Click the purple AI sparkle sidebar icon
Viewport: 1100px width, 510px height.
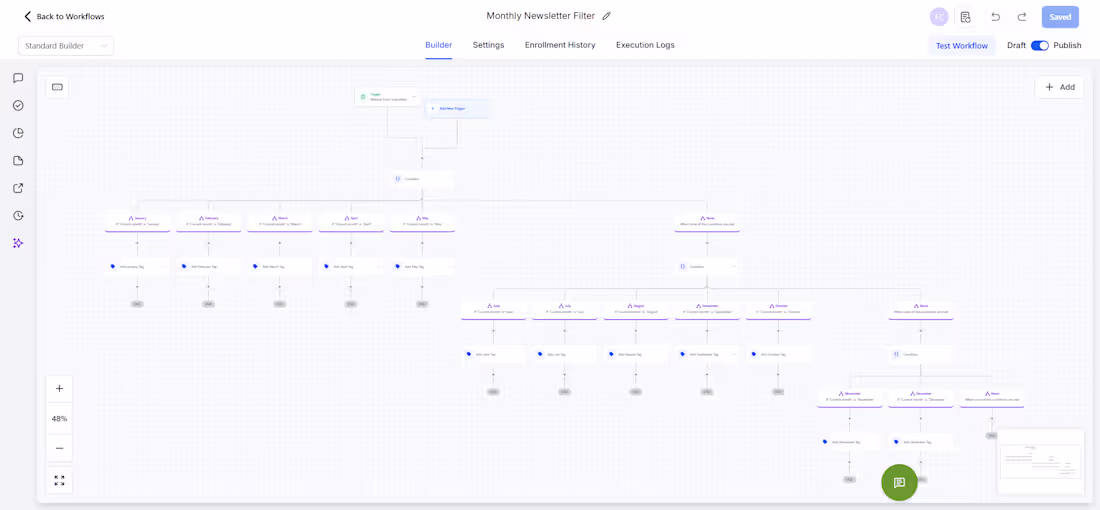click(18, 243)
